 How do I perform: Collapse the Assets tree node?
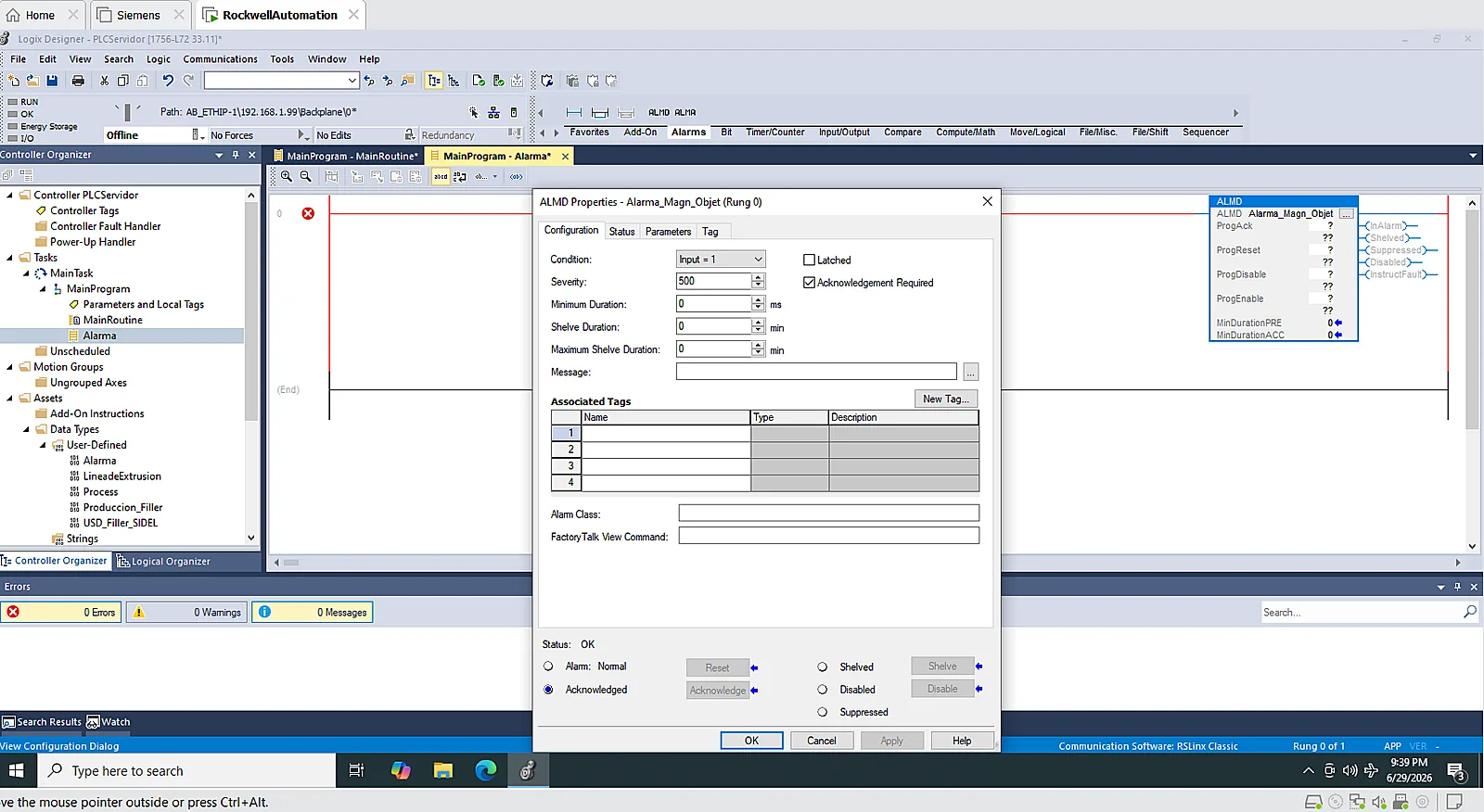[x=9, y=399]
